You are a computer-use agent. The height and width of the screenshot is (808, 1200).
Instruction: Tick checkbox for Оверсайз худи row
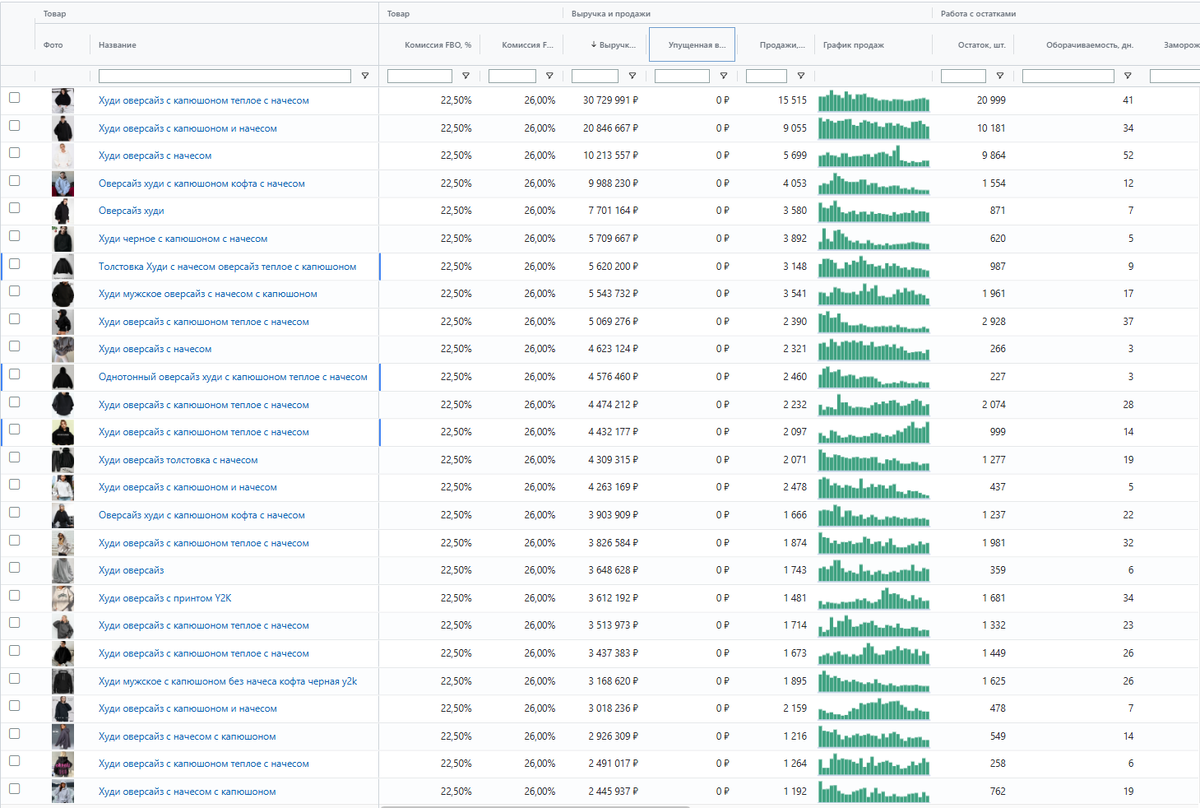pos(14,208)
